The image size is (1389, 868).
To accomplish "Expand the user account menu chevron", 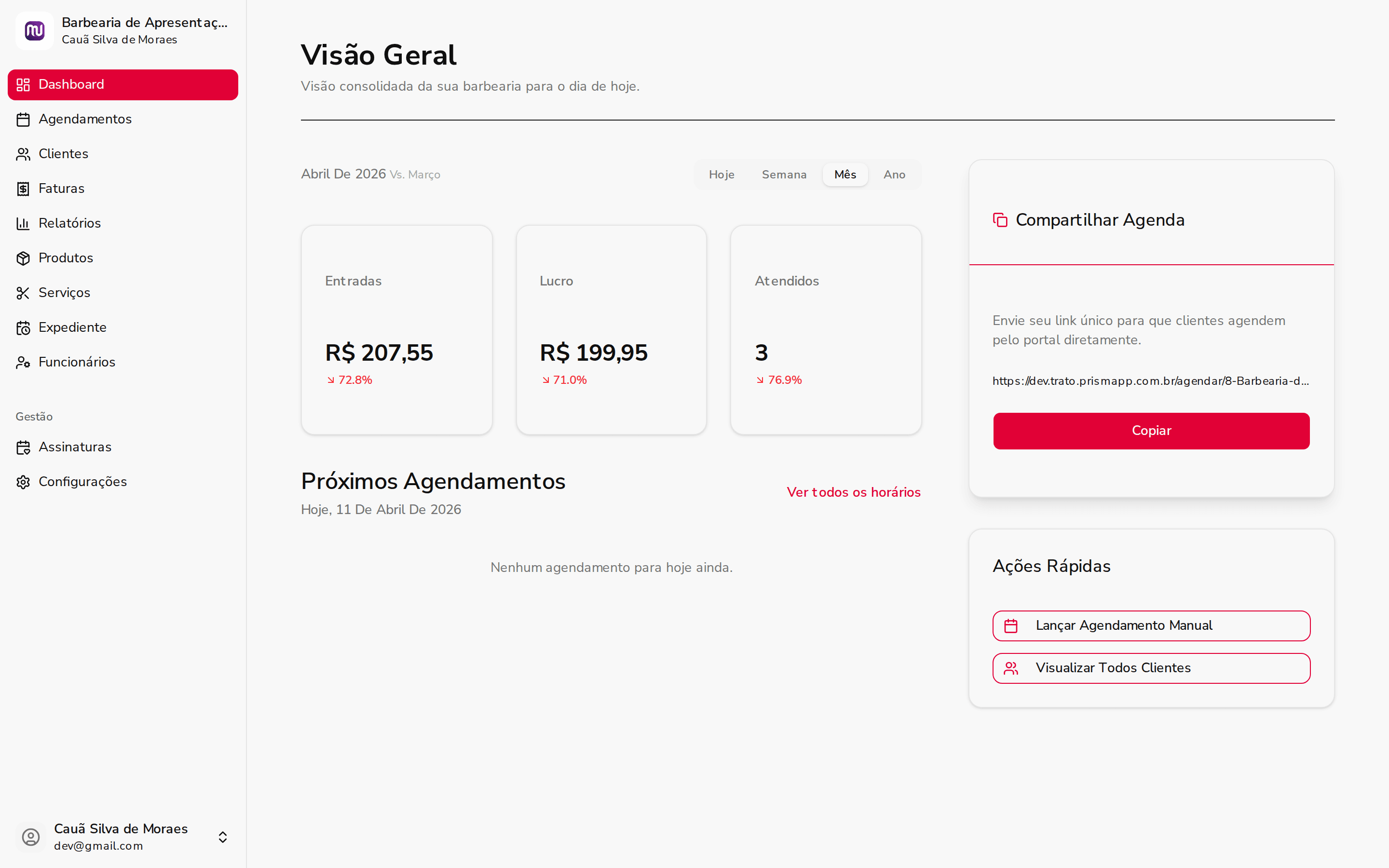I will point(223,837).
